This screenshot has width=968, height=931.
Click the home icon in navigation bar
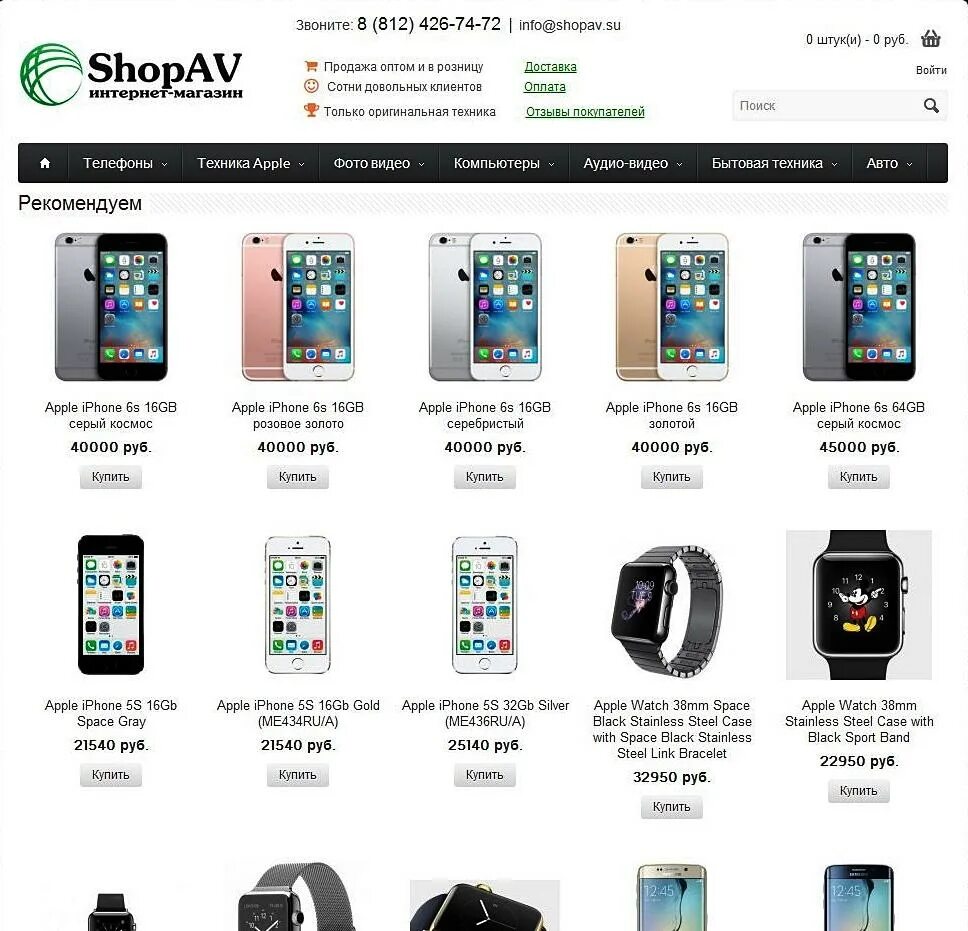(x=44, y=163)
